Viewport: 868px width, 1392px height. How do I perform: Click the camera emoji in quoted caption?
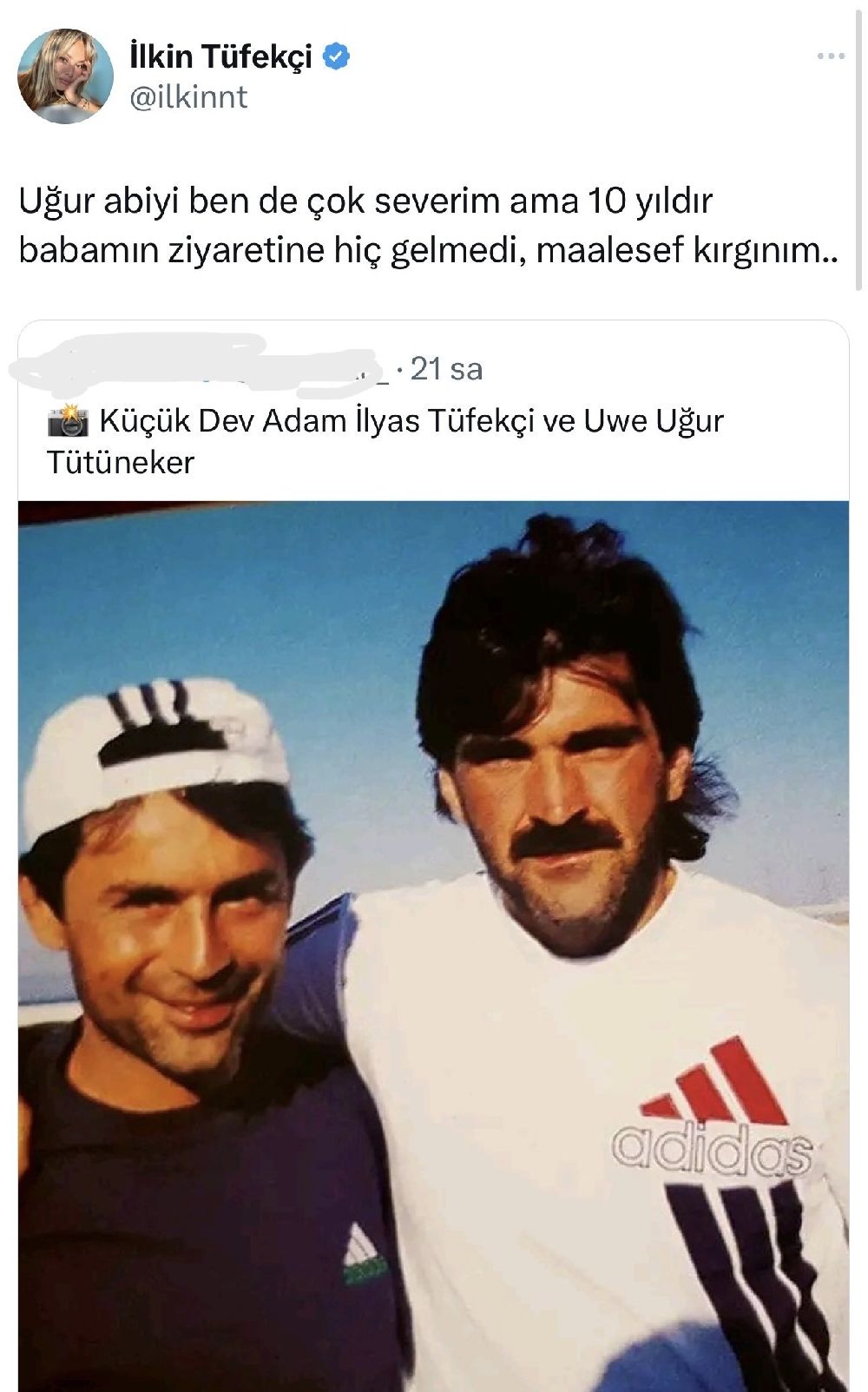pos(68,421)
